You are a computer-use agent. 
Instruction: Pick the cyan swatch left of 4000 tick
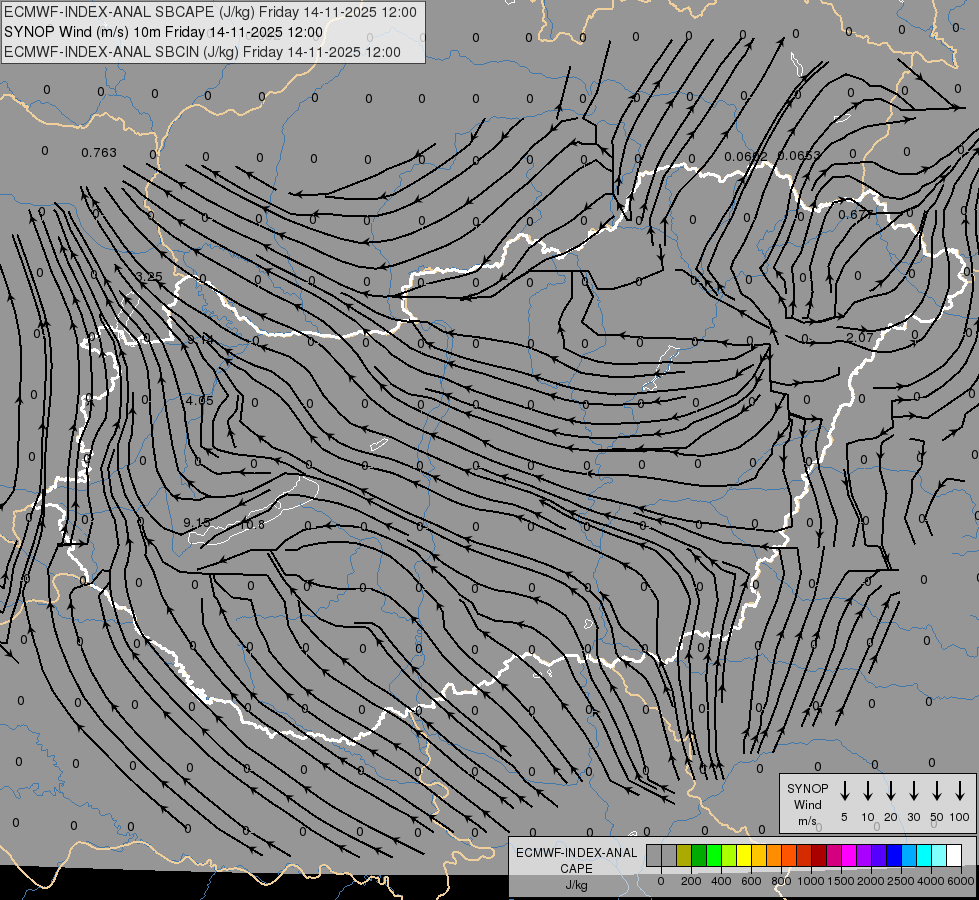pyautogui.click(x=923, y=855)
